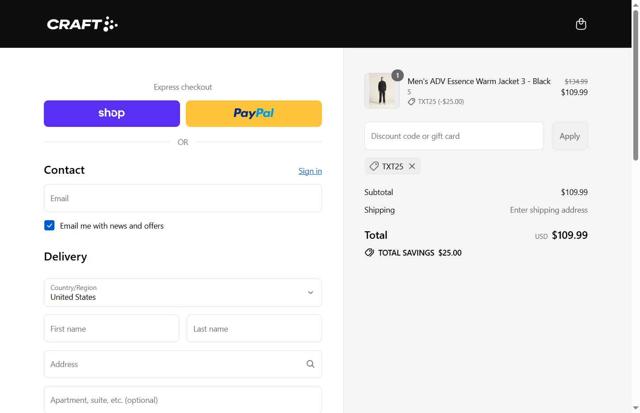
Task: Open the Country/Region dropdown
Action: coord(183,293)
